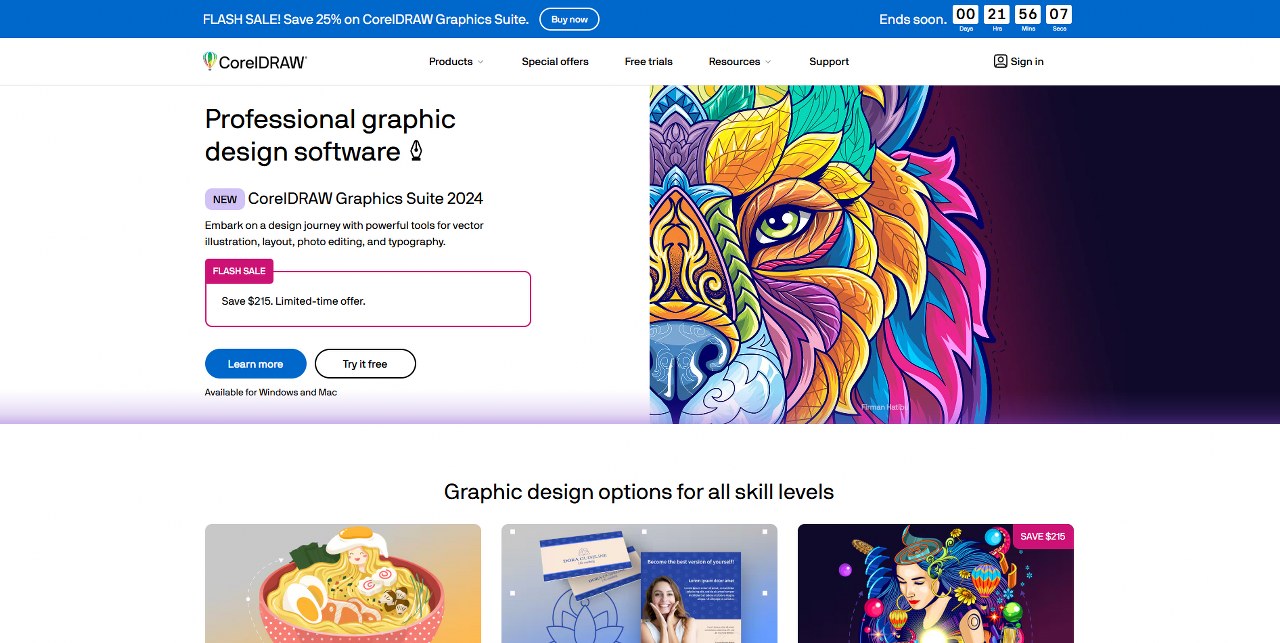Click the Buy now button in banner
The image size is (1280, 643).
point(570,19)
